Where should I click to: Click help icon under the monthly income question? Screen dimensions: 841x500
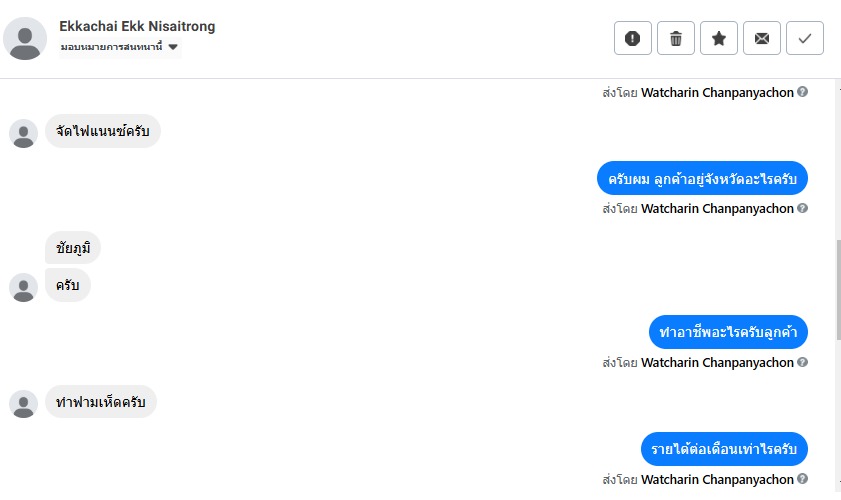pos(803,479)
